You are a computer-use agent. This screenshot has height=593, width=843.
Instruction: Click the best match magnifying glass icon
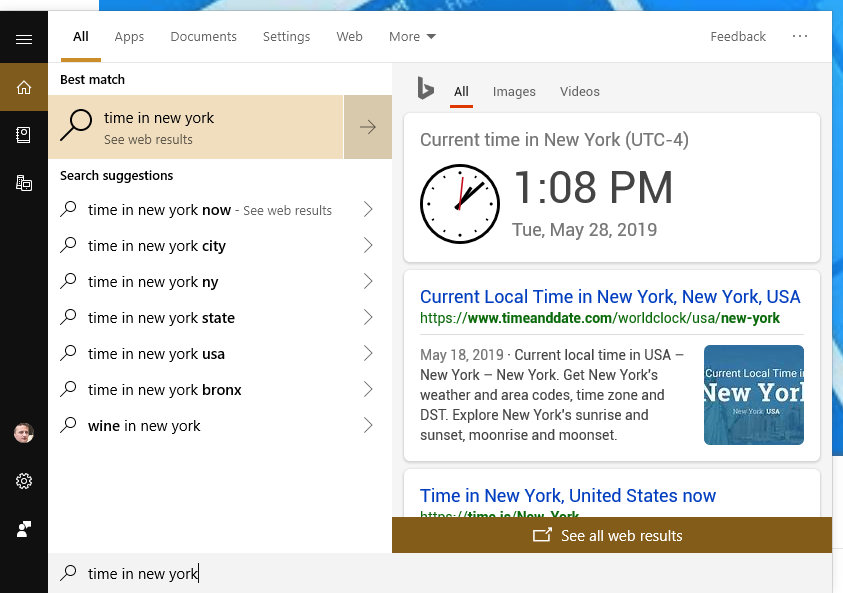(x=76, y=125)
